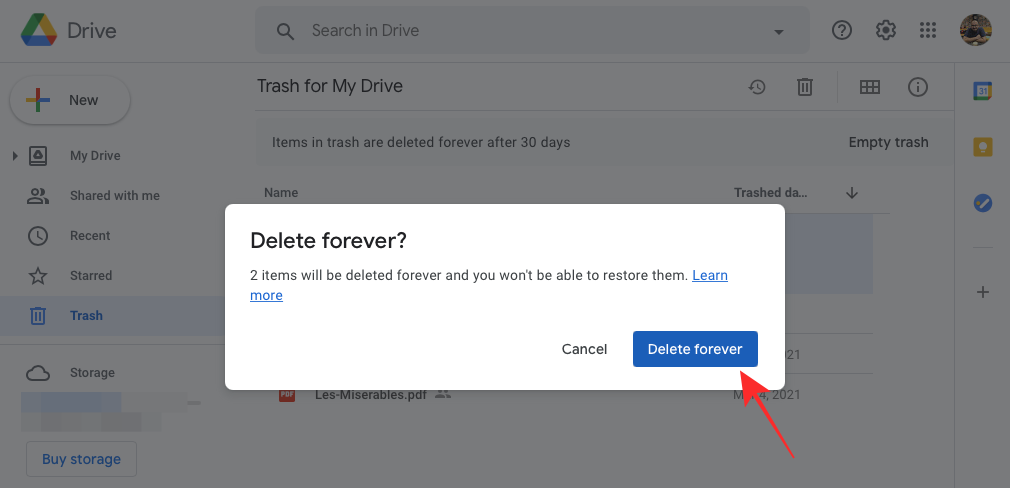Click the Trash for My Drive heading

330,86
